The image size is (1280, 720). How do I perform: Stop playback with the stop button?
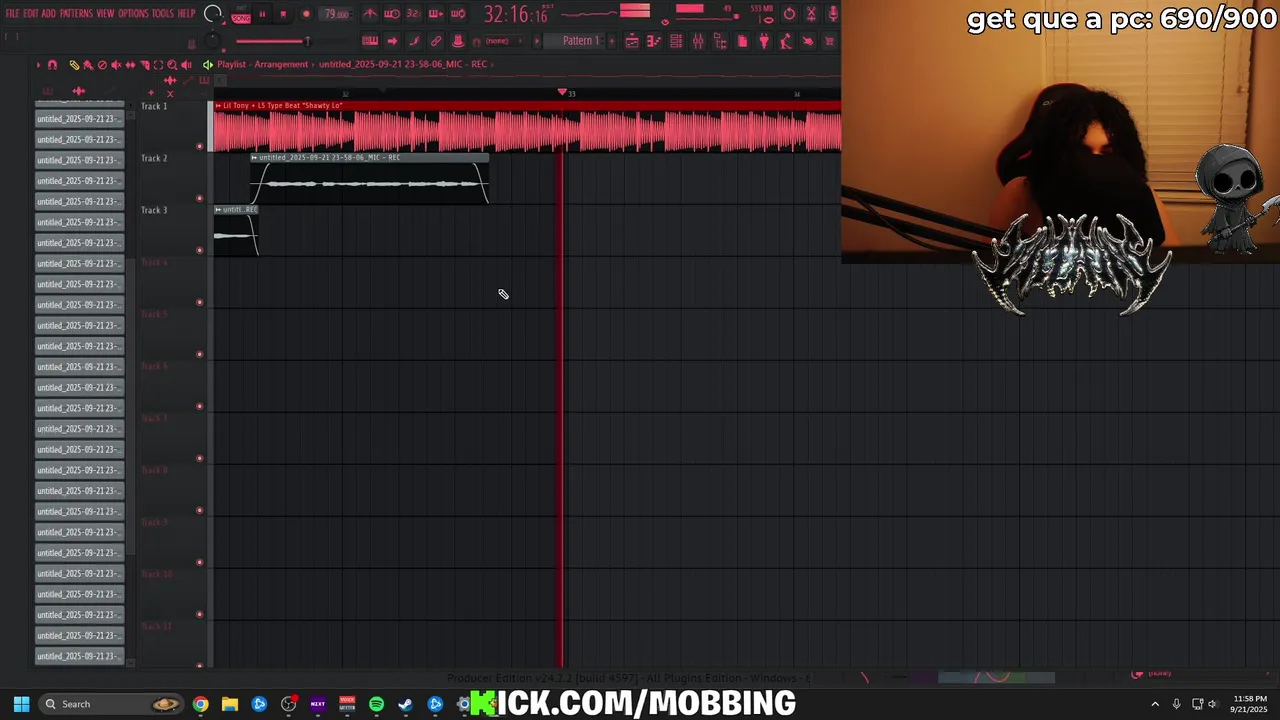click(283, 14)
